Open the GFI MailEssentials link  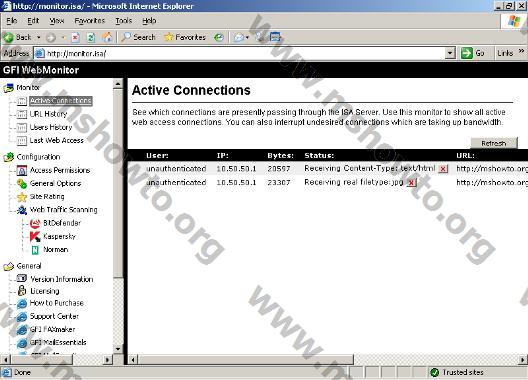click(58, 343)
